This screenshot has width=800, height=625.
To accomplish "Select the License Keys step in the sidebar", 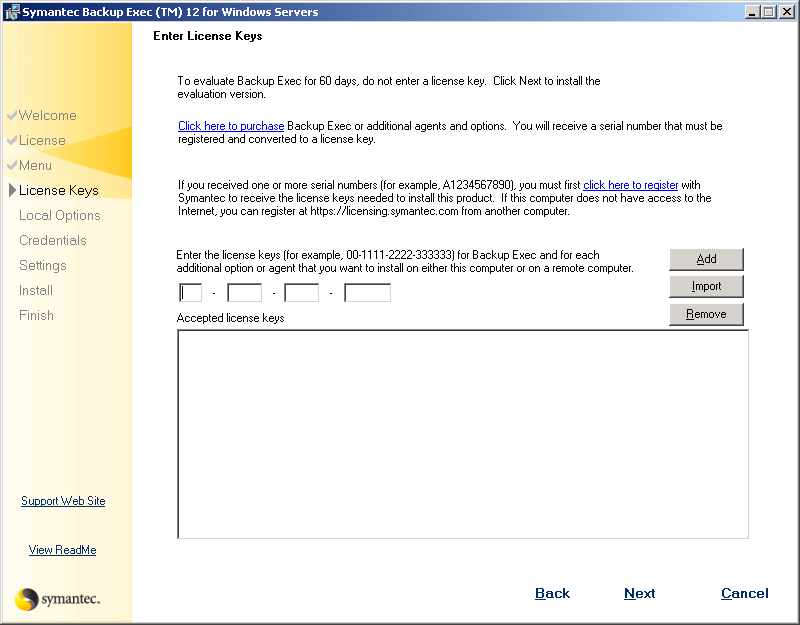I will [59, 190].
